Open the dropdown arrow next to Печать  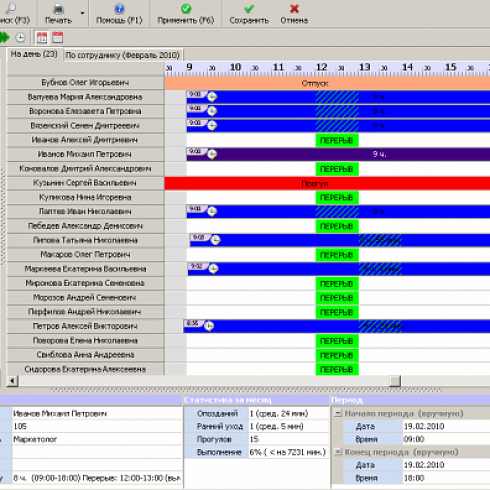pos(82,14)
